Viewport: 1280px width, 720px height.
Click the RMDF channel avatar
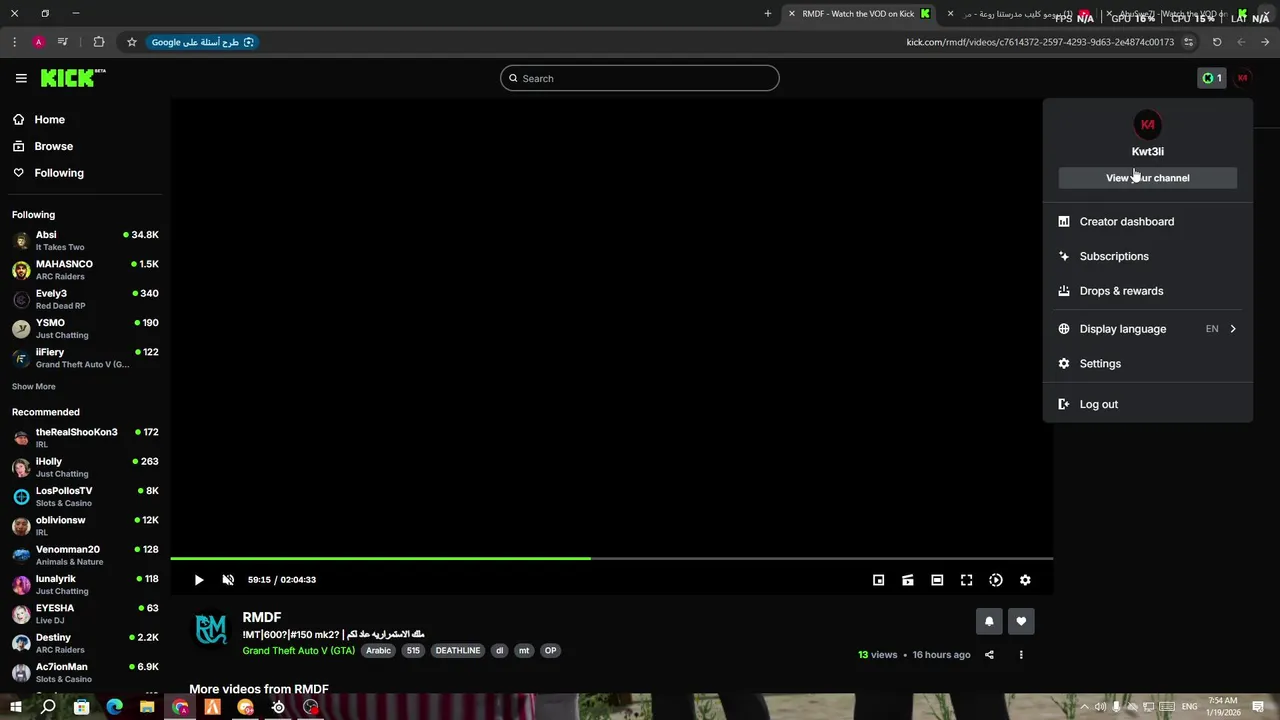click(x=211, y=629)
